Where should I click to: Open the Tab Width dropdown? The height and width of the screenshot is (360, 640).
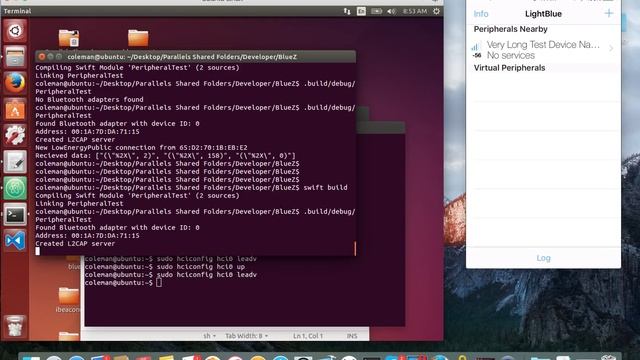pyautogui.click(x=247, y=336)
